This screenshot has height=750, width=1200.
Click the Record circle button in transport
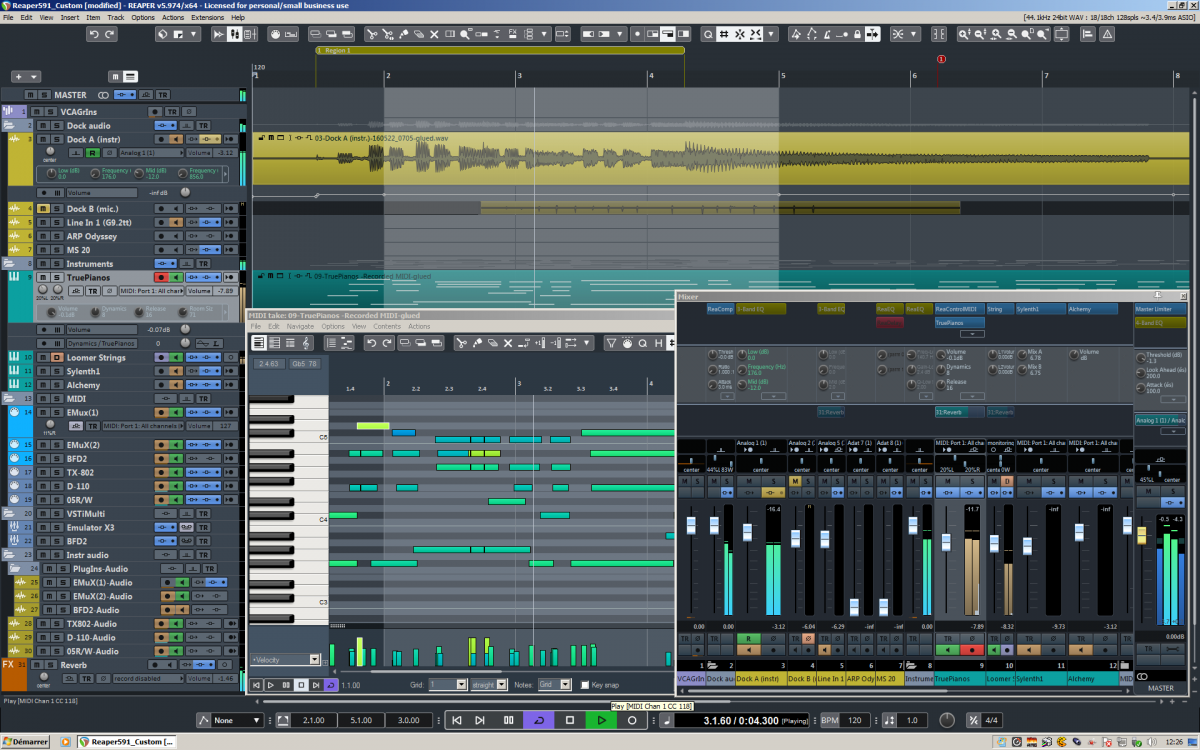[632, 720]
